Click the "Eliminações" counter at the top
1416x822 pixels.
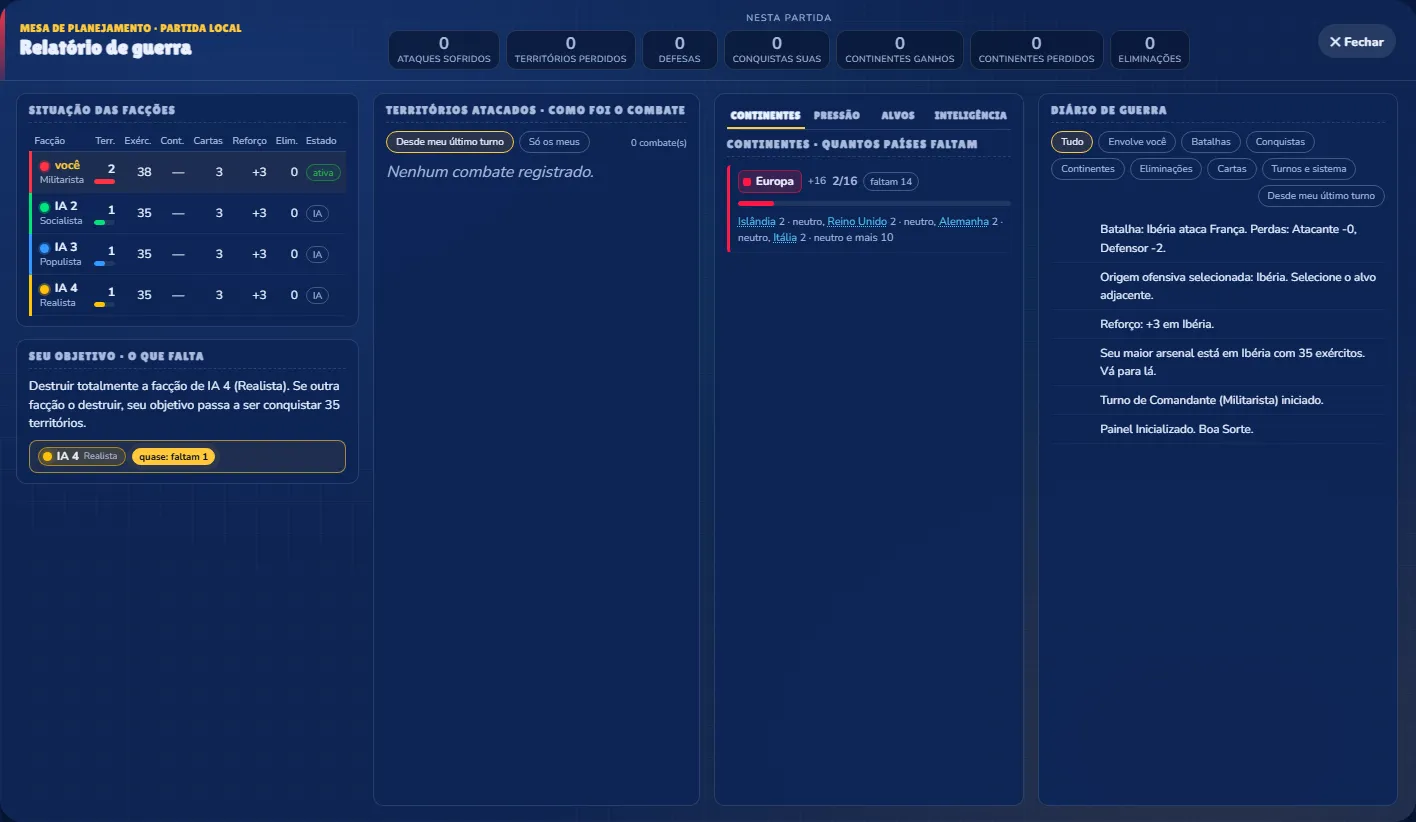coord(1150,50)
